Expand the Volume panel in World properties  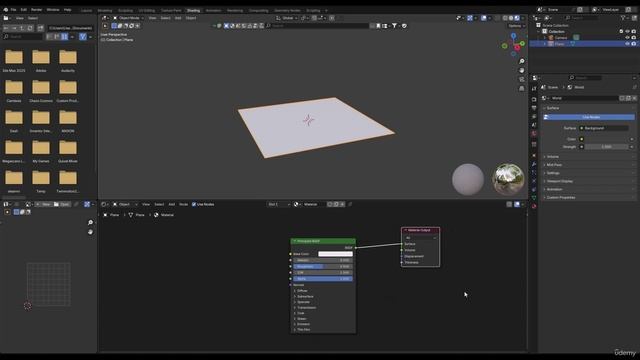coord(553,157)
